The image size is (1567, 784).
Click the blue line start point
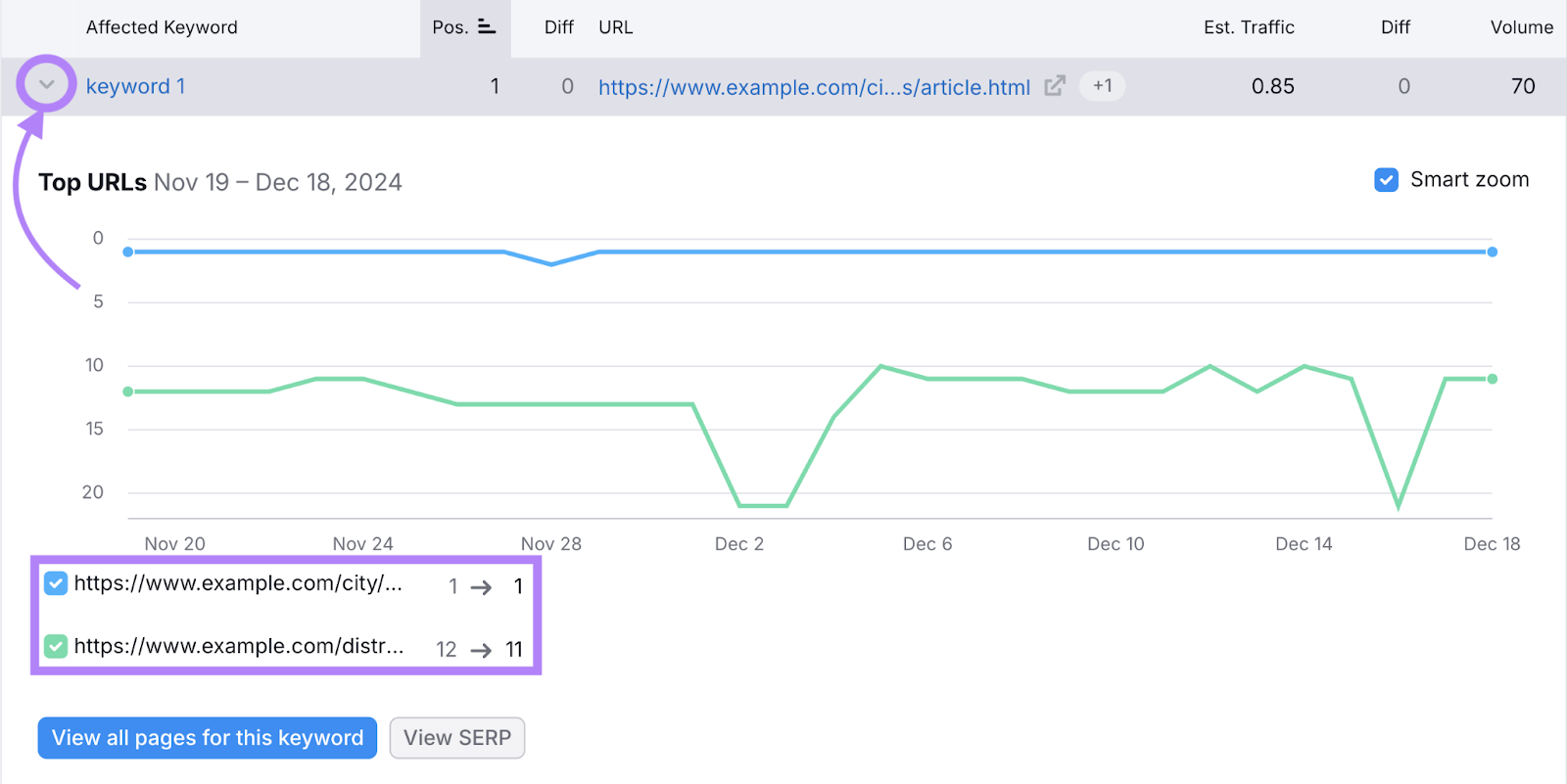pos(128,253)
